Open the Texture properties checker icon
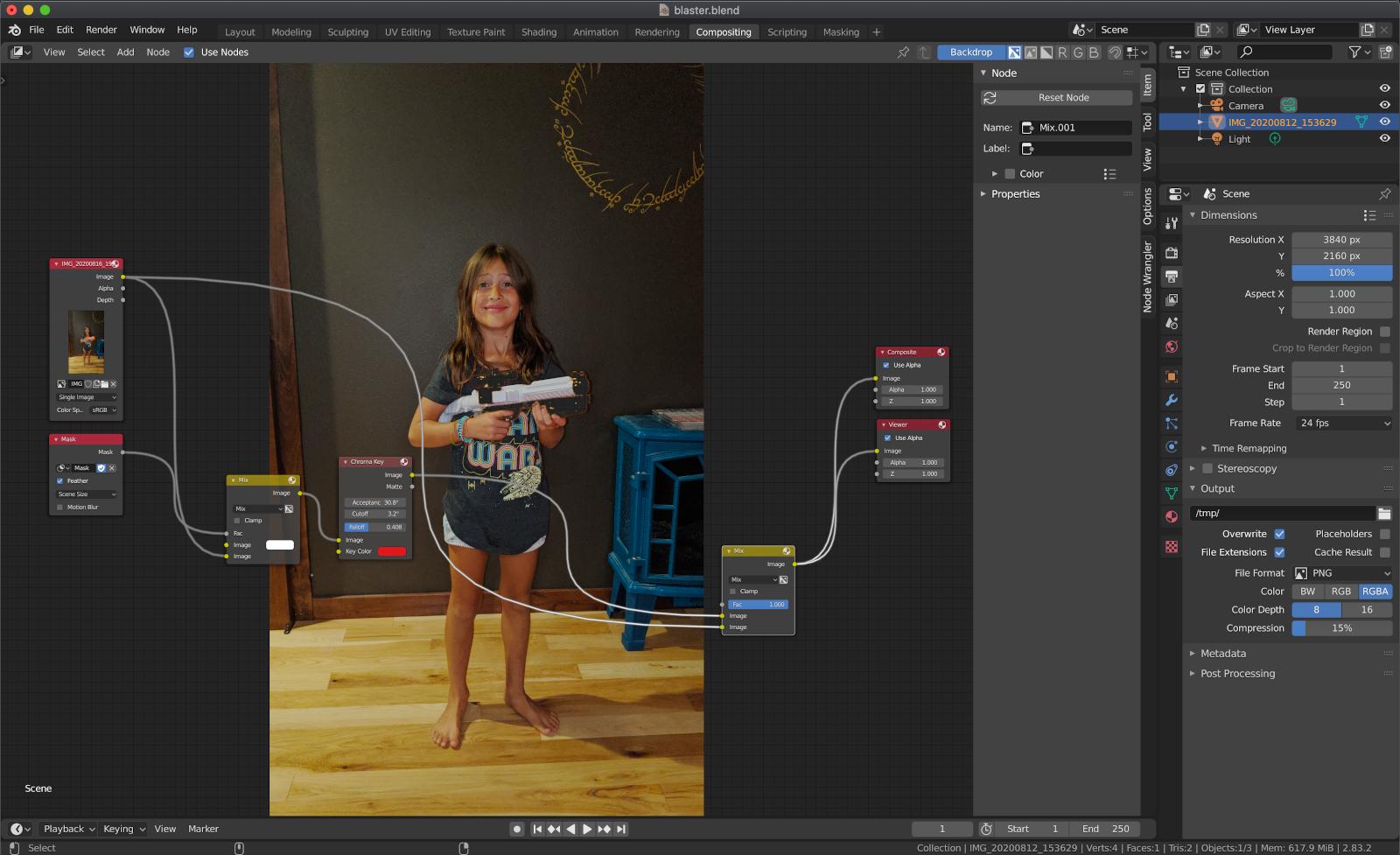The width and height of the screenshot is (1400, 855). (x=1172, y=547)
